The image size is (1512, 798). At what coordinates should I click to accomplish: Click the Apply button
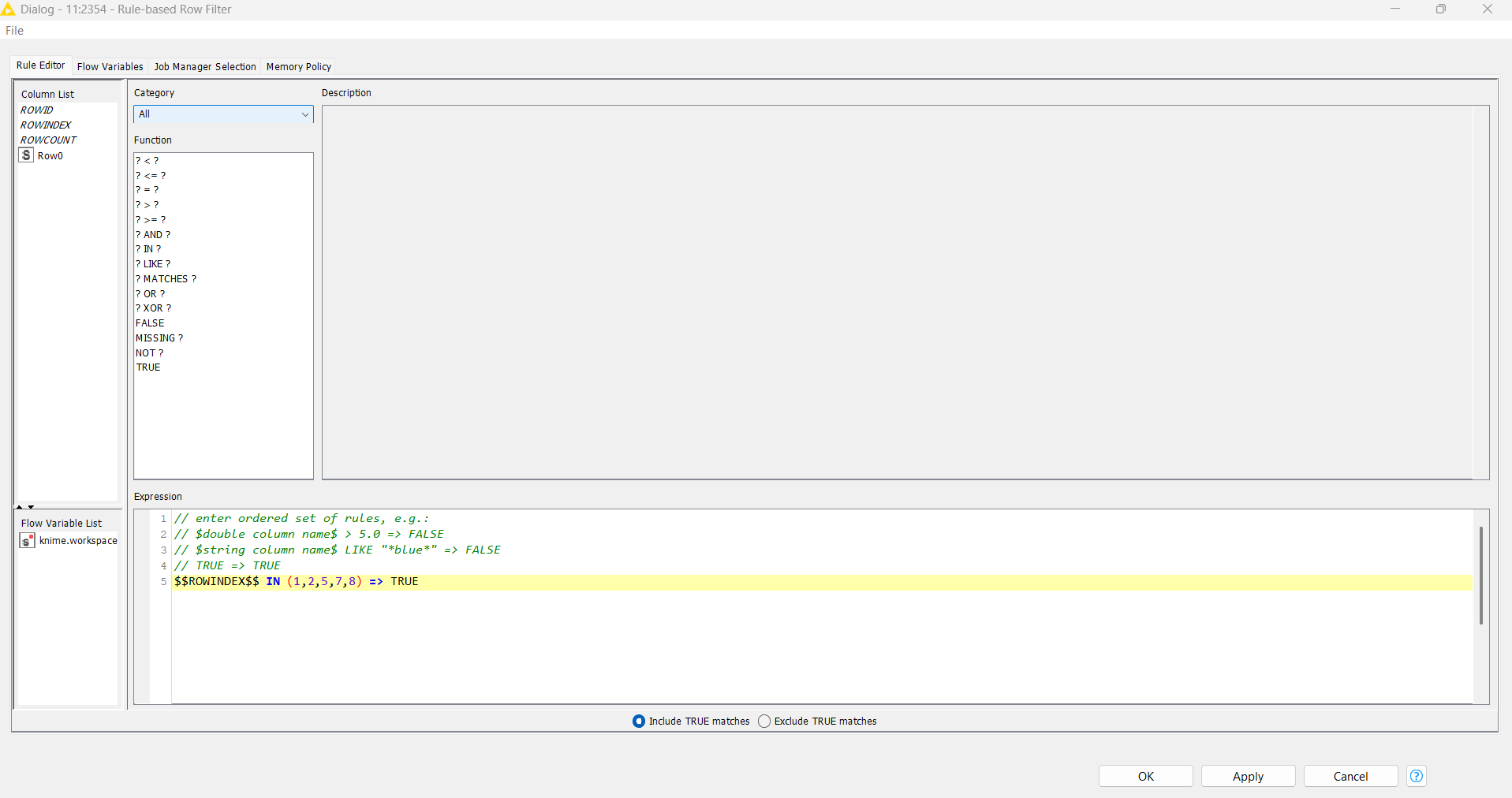click(x=1248, y=776)
